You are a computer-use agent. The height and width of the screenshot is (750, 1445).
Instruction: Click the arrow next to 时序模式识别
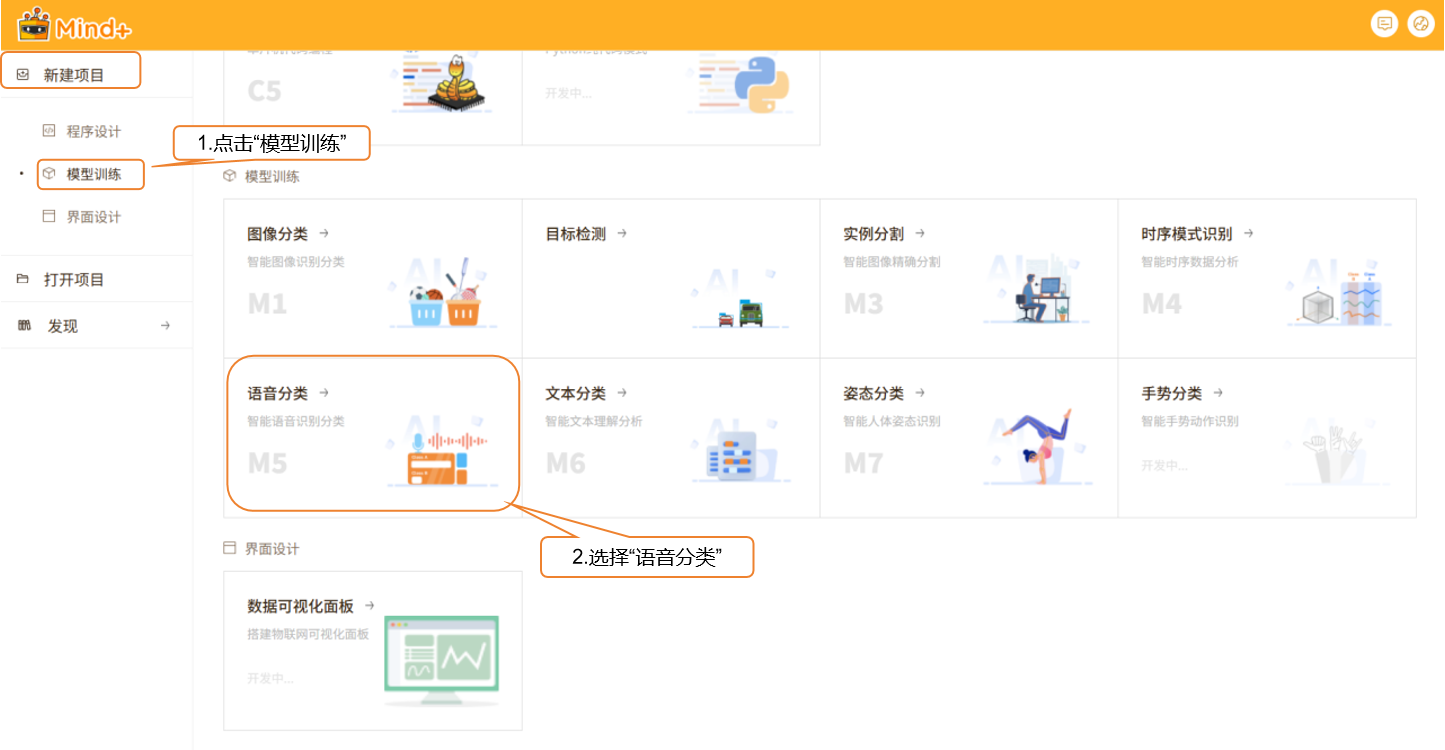[1248, 234]
